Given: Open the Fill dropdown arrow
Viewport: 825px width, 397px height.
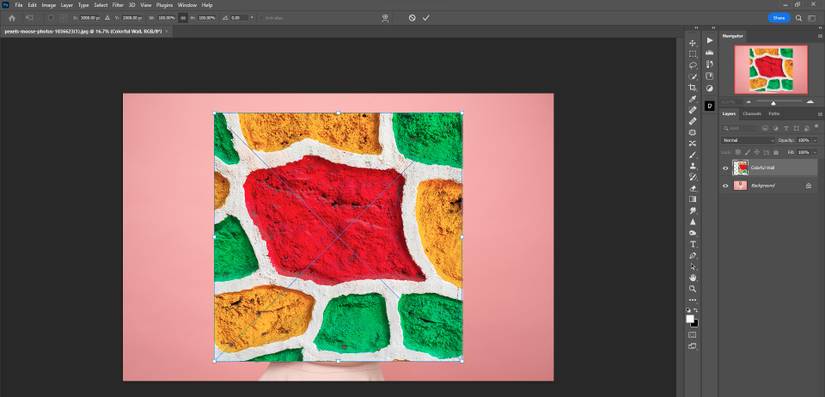Looking at the screenshot, I should [x=815, y=152].
